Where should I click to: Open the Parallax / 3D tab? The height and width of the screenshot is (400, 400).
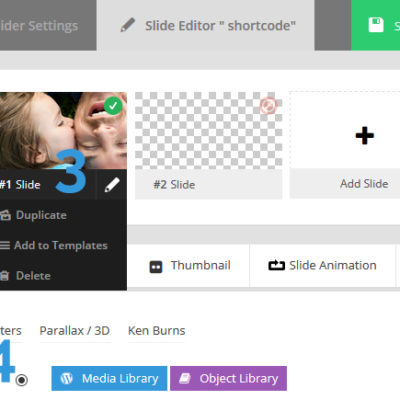click(75, 331)
